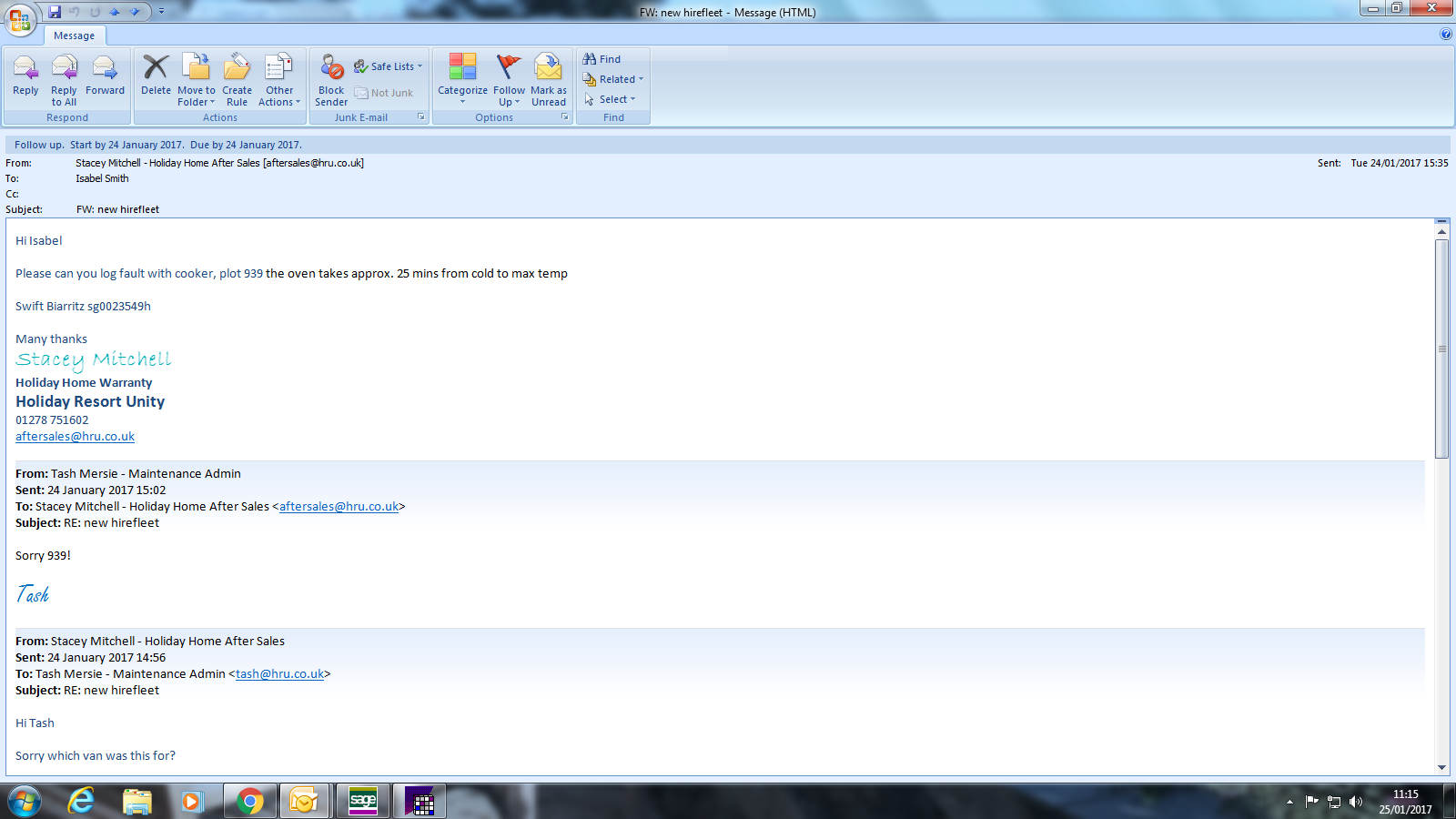
Task: Click the message body scroll down arrow
Action: (x=1441, y=768)
